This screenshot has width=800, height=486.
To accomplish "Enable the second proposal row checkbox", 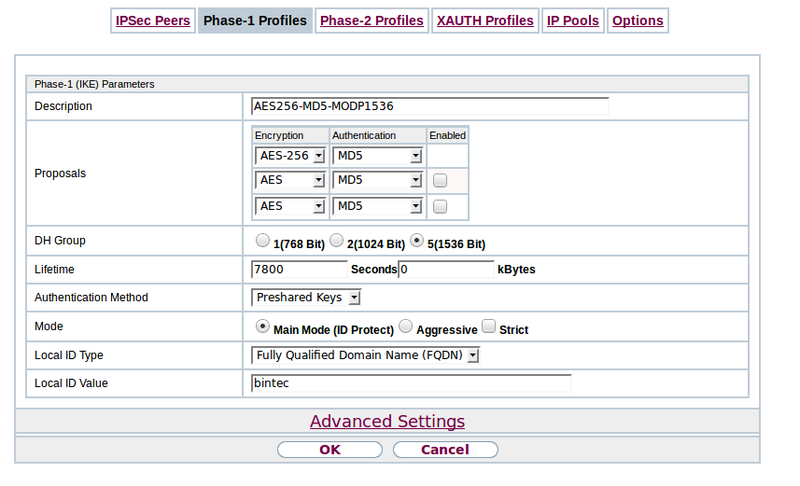I will 440,181.
